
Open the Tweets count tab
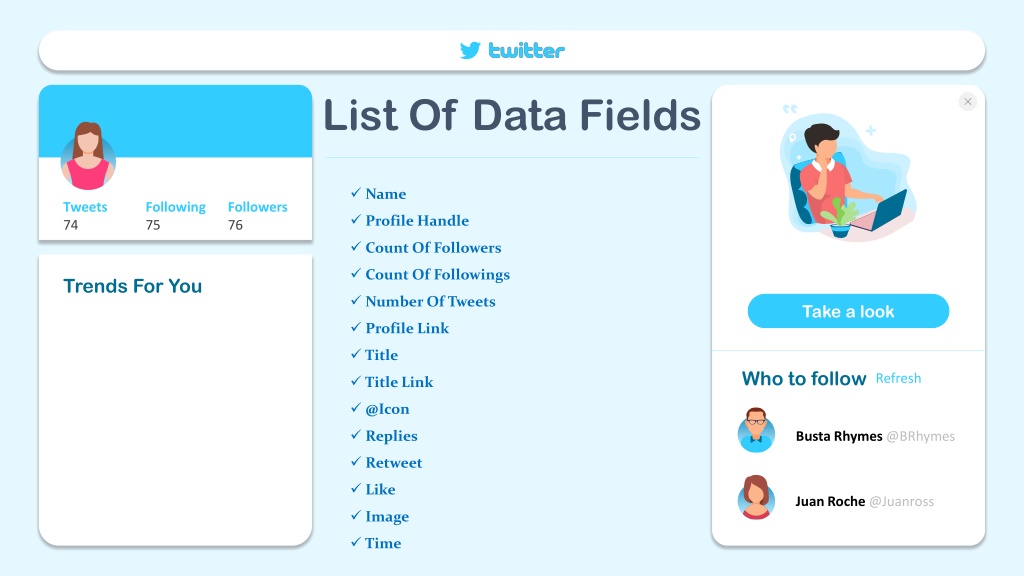coord(85,216)
